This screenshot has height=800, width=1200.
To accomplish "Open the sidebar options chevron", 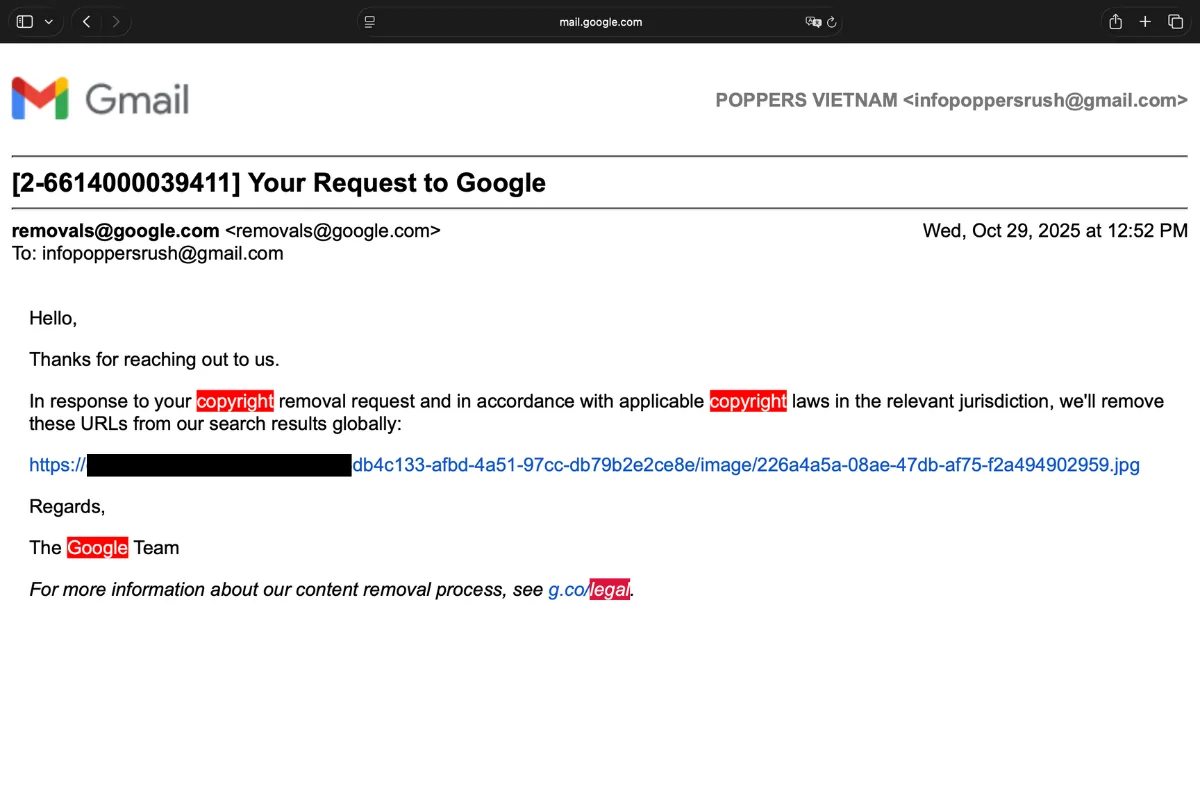I will click(x=46, y=21).
